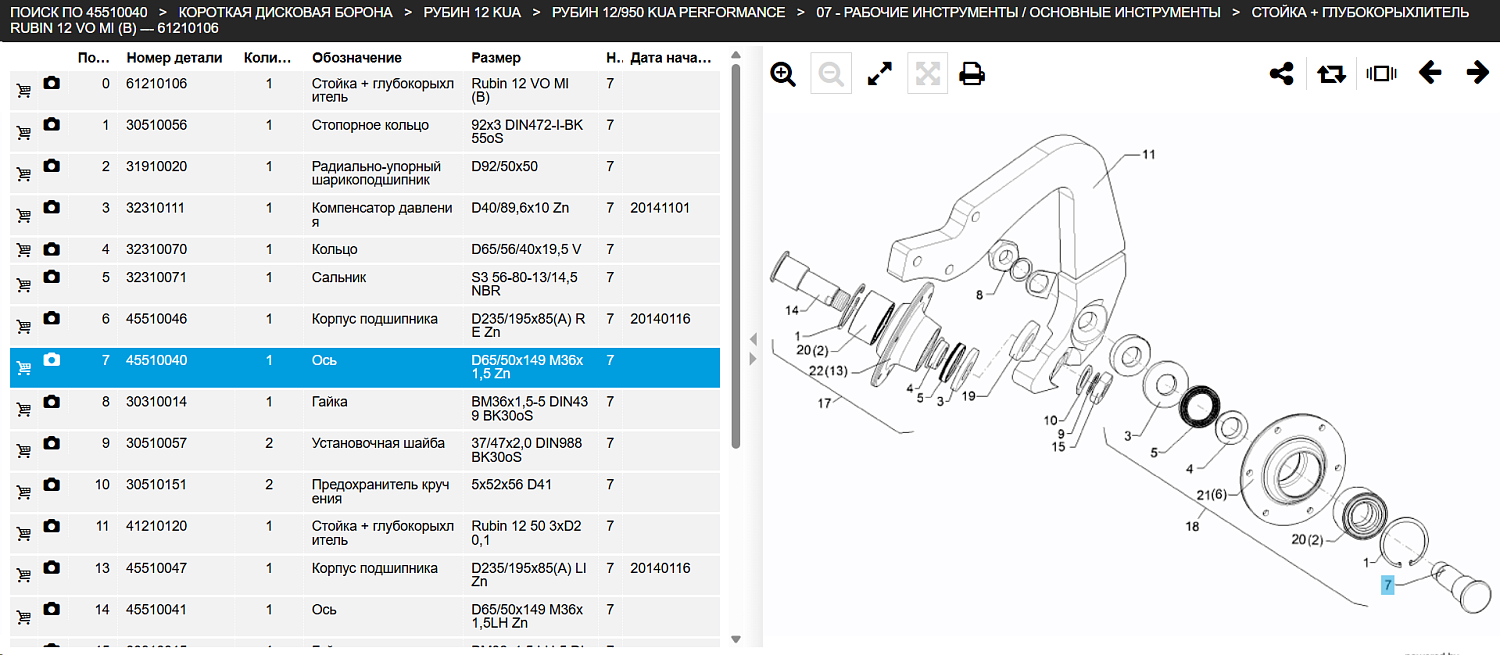Image resolution: width=1500 pixels, height=655 pixels.
Task: Add part 32310070 to cart
Action: point(23,250)
